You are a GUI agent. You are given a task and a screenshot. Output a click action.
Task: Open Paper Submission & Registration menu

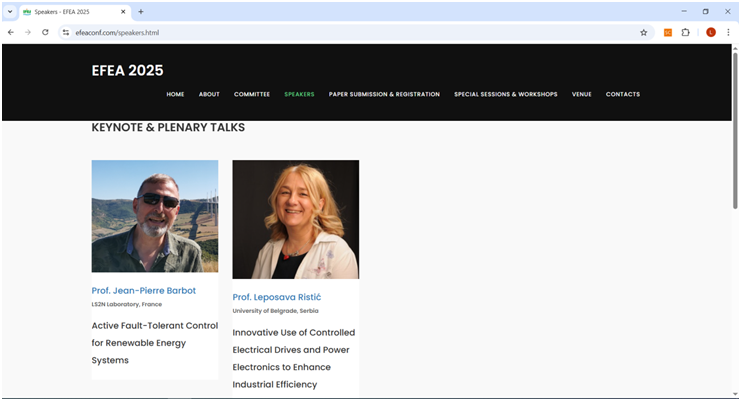(x=384, y=94)
